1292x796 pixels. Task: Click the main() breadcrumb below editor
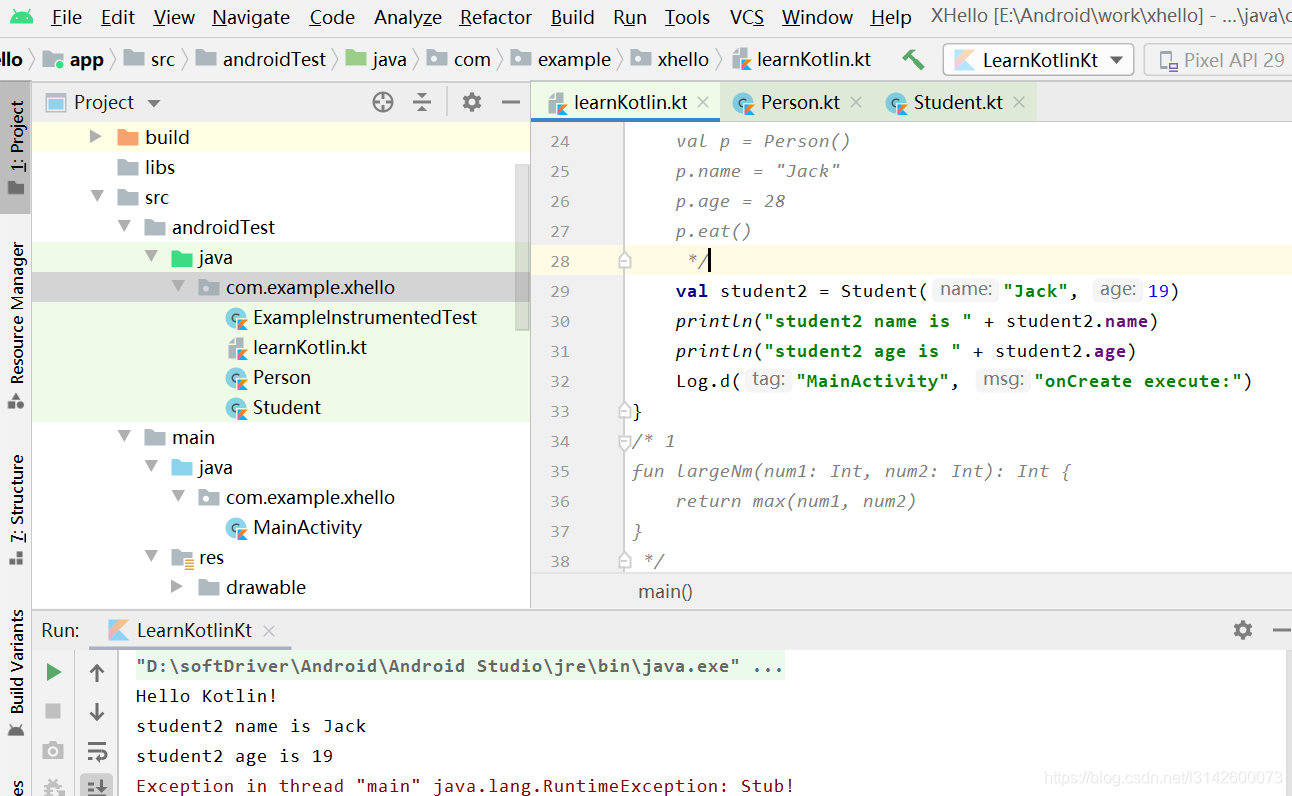pyautogui.click(x=665, y=591)
